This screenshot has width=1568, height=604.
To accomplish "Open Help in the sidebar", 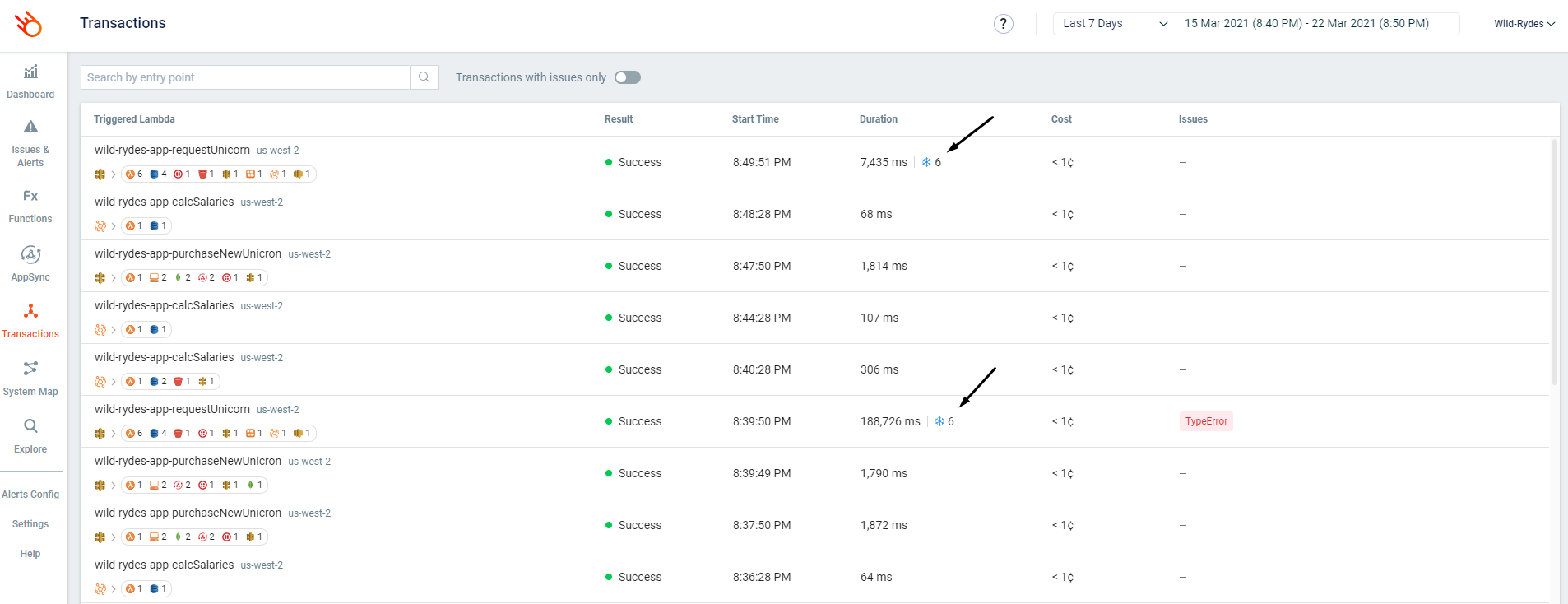I will [30, 554].
